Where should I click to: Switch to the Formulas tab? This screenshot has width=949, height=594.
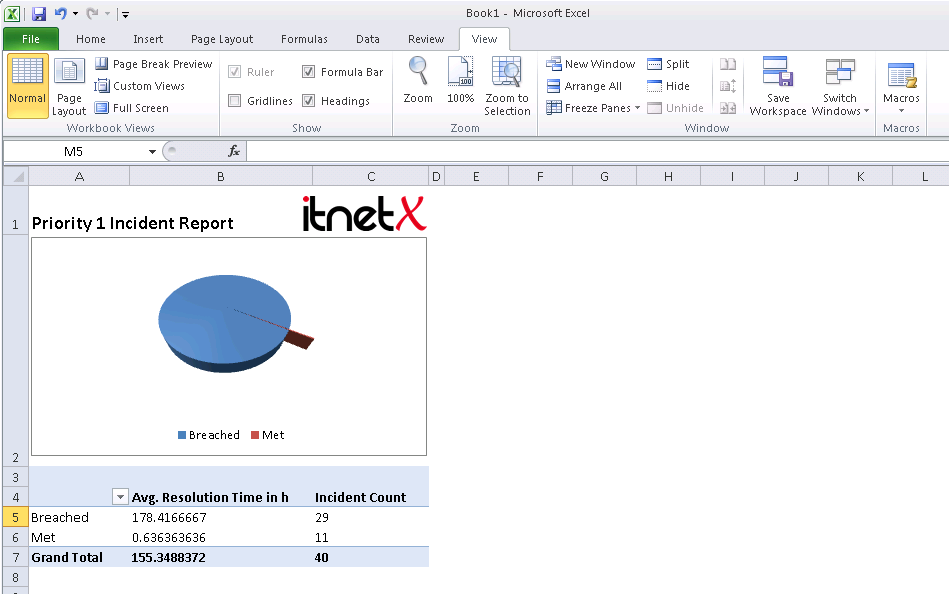pyautogui.click(x=304, y=39)
